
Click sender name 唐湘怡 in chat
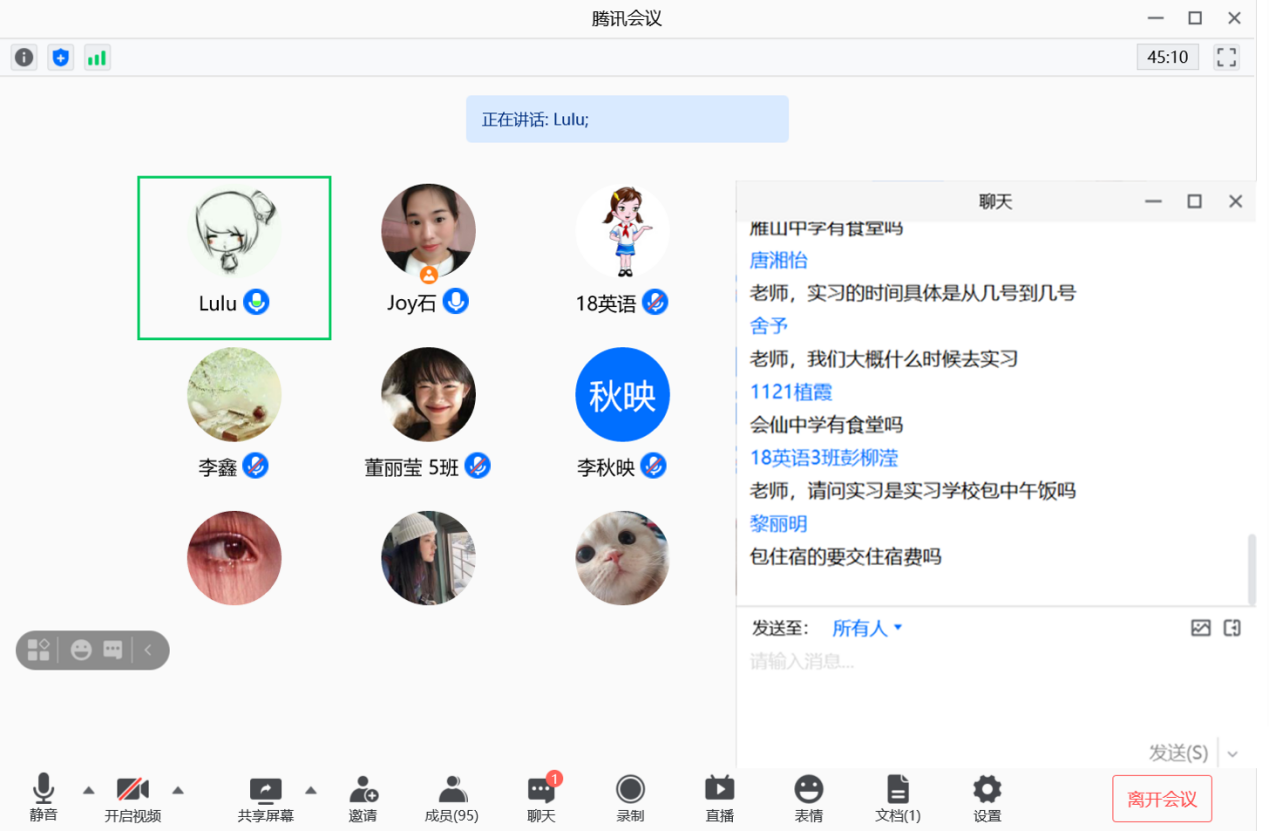tap(778, 260)
